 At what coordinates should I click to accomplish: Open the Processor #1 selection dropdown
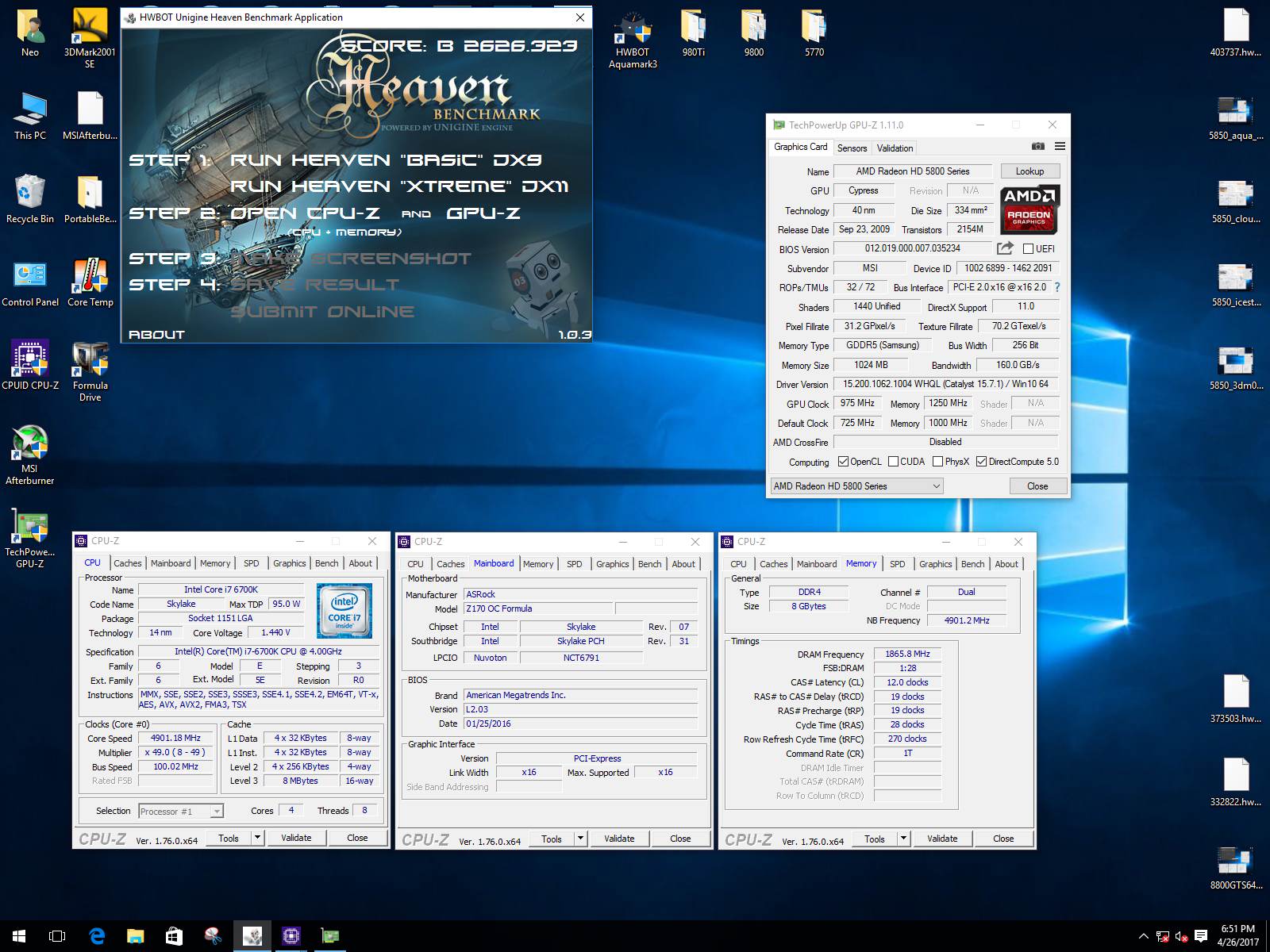click(180, 811)
